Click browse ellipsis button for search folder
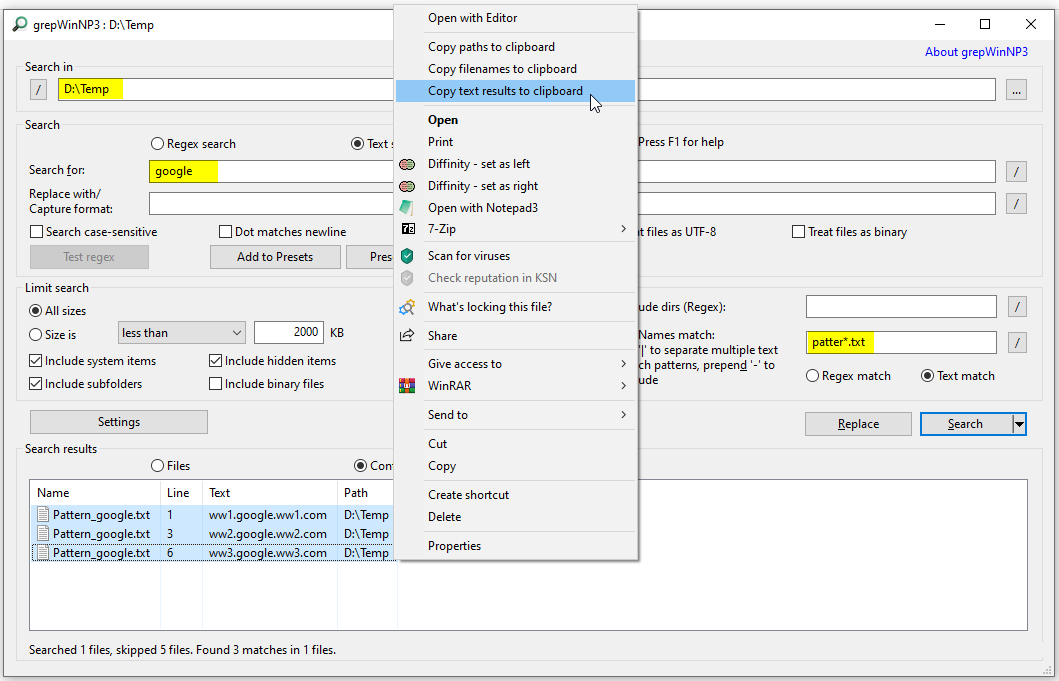Screen dimensions: 1059x681 tap(1016, 89)
